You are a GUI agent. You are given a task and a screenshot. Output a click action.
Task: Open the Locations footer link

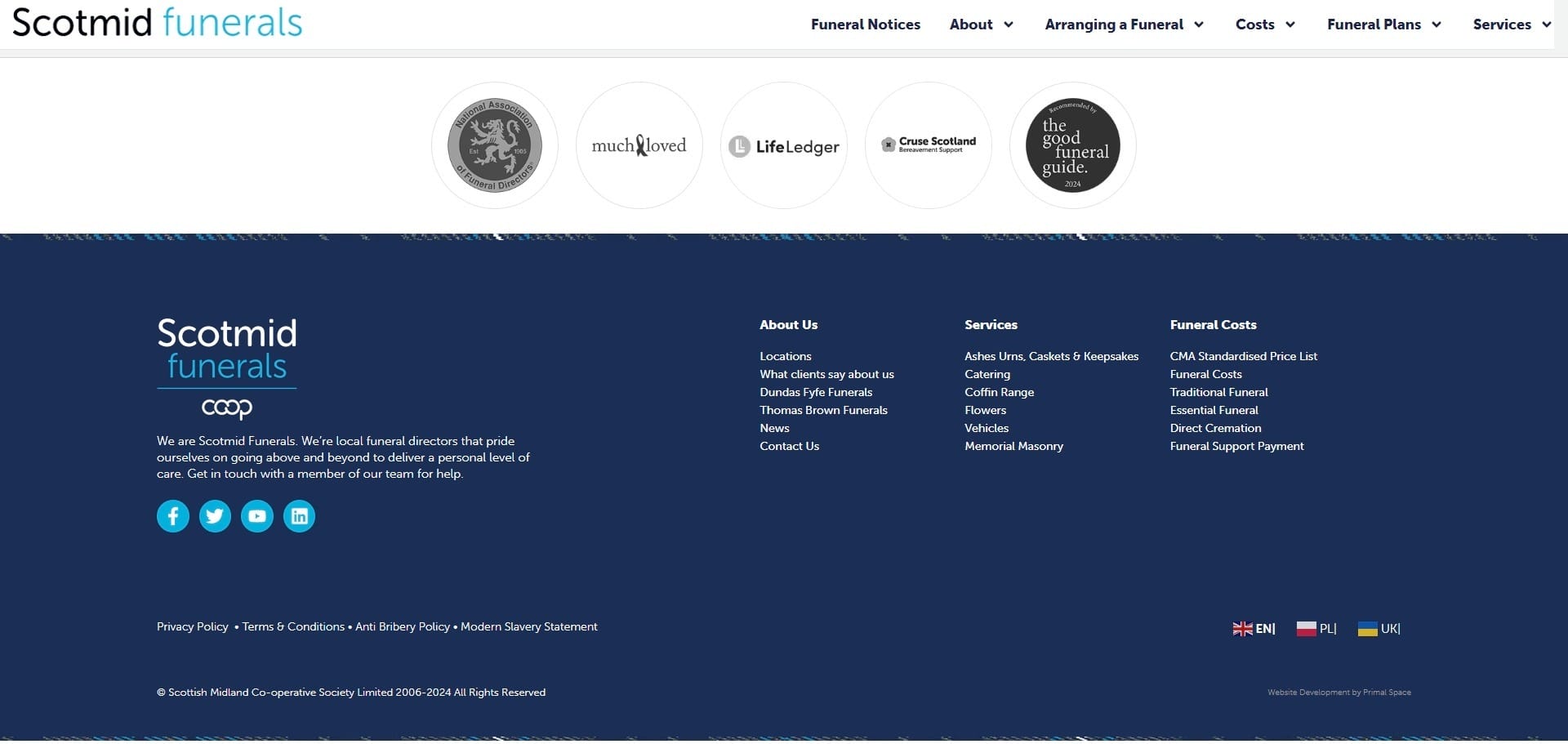coord(786,356)
